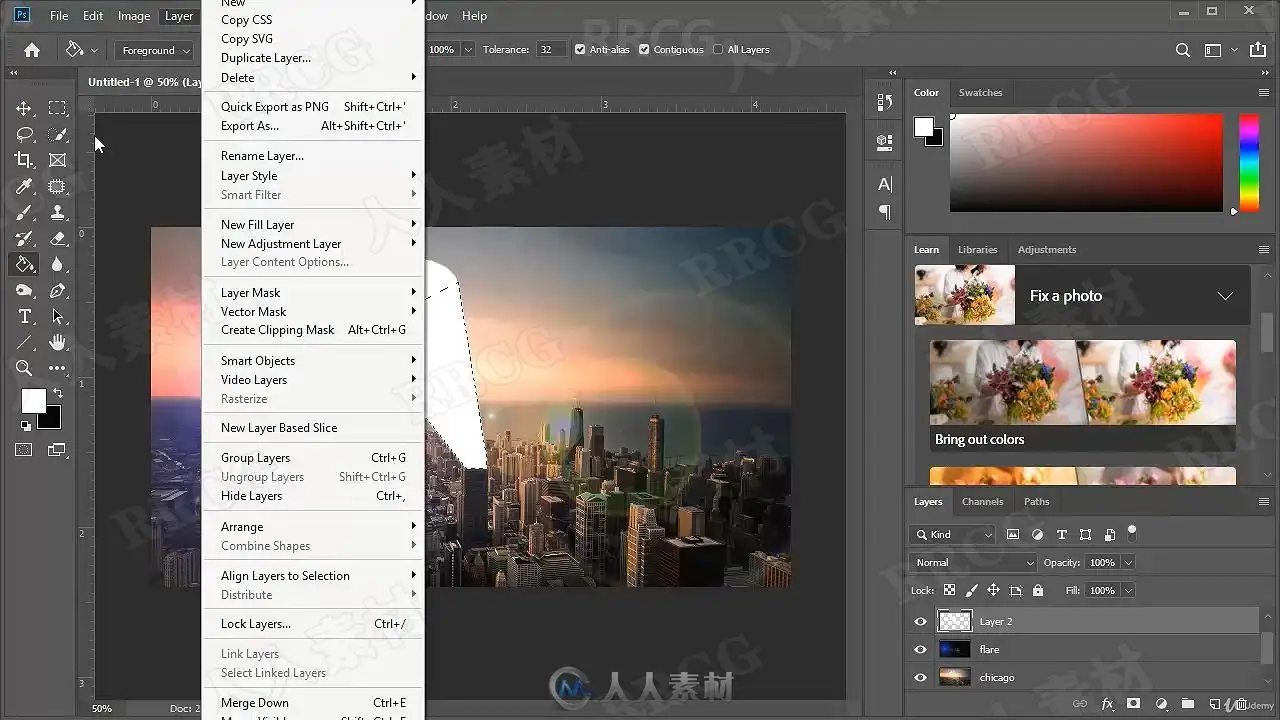Click the Tolerance input field
This screenshot has height=720, width=1280.
pos(551,50)
